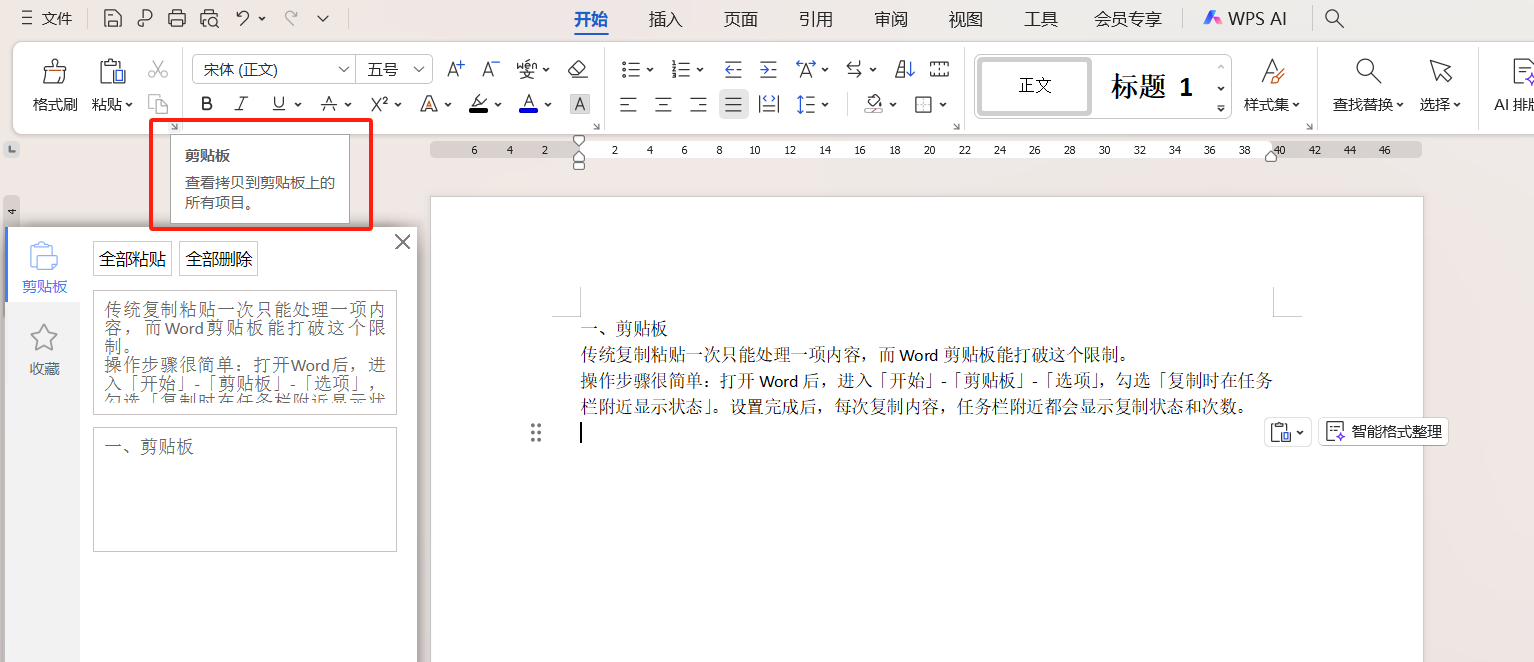Click the 全部粘贴 button in clipboard panel

tap(132, 258)
